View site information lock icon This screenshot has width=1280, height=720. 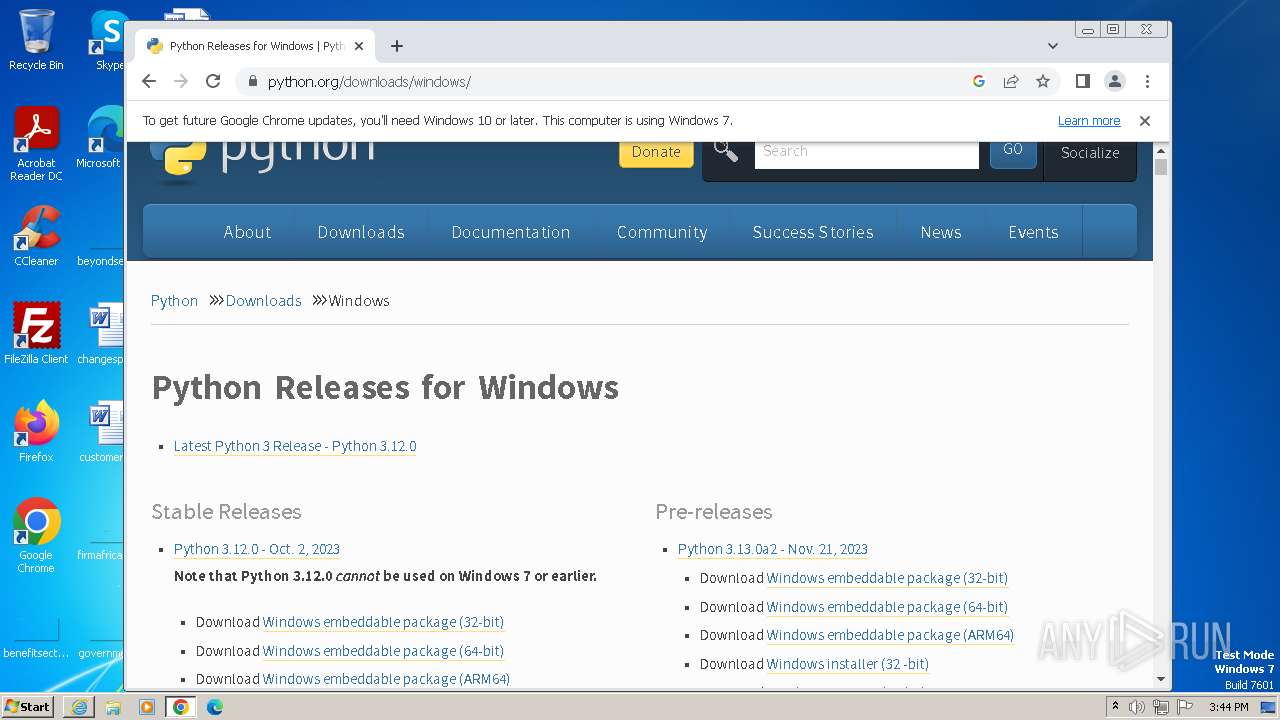click(252, 82)
